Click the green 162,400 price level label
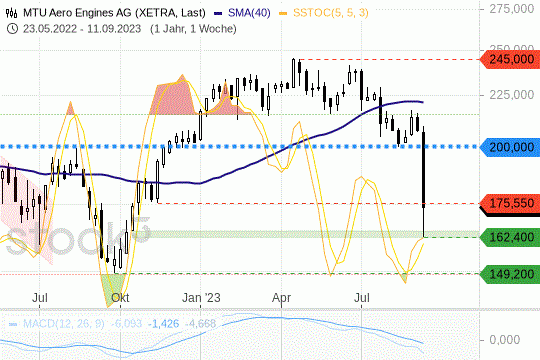540x360 pixels. [x=510, y=237]
